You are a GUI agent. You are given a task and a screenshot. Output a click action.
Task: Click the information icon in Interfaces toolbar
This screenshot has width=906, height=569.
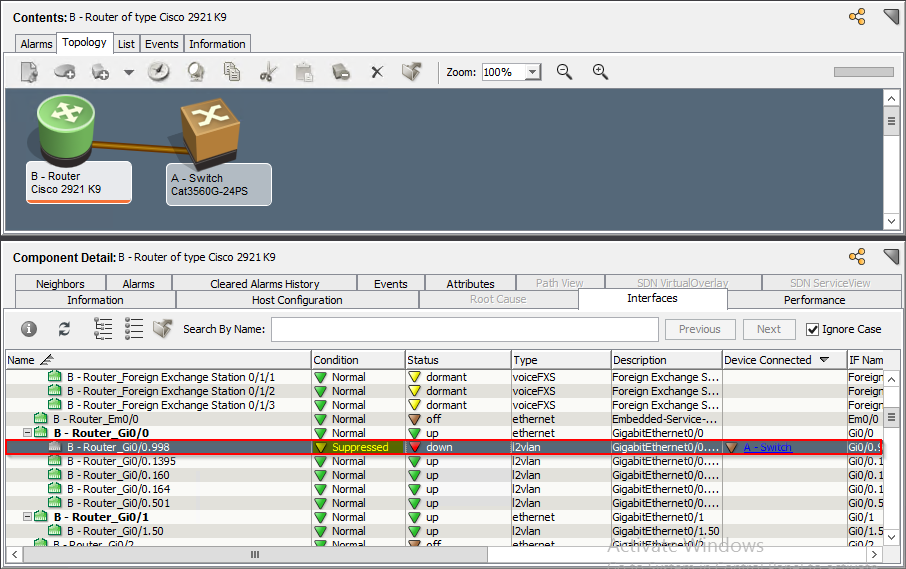[29, 329]
